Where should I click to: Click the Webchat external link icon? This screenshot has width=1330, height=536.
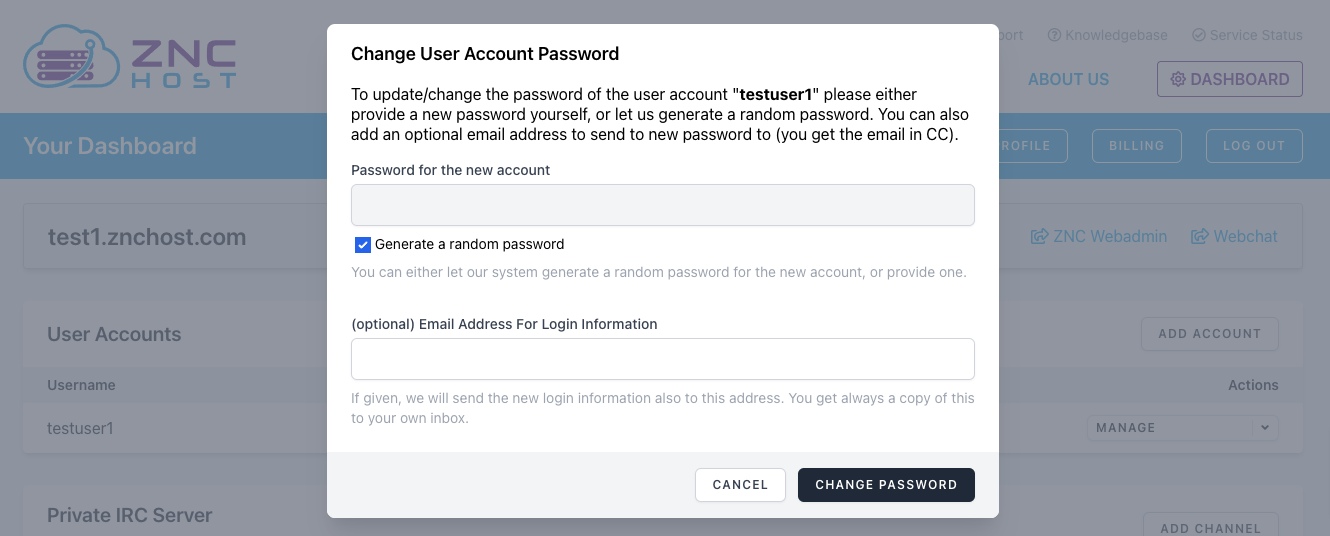[x=1200, y=237]
